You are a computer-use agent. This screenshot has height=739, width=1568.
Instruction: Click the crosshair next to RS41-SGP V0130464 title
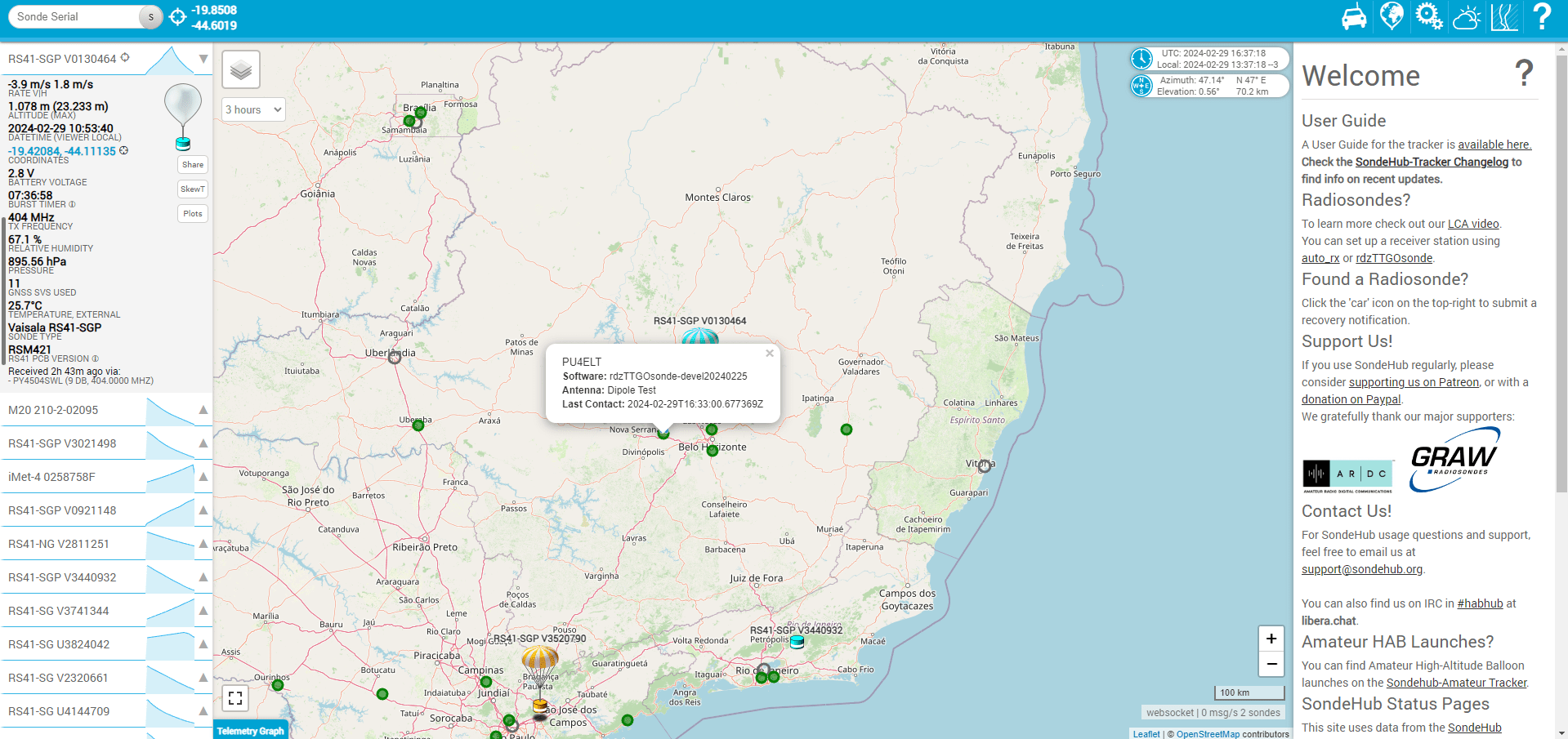point(125,58)
